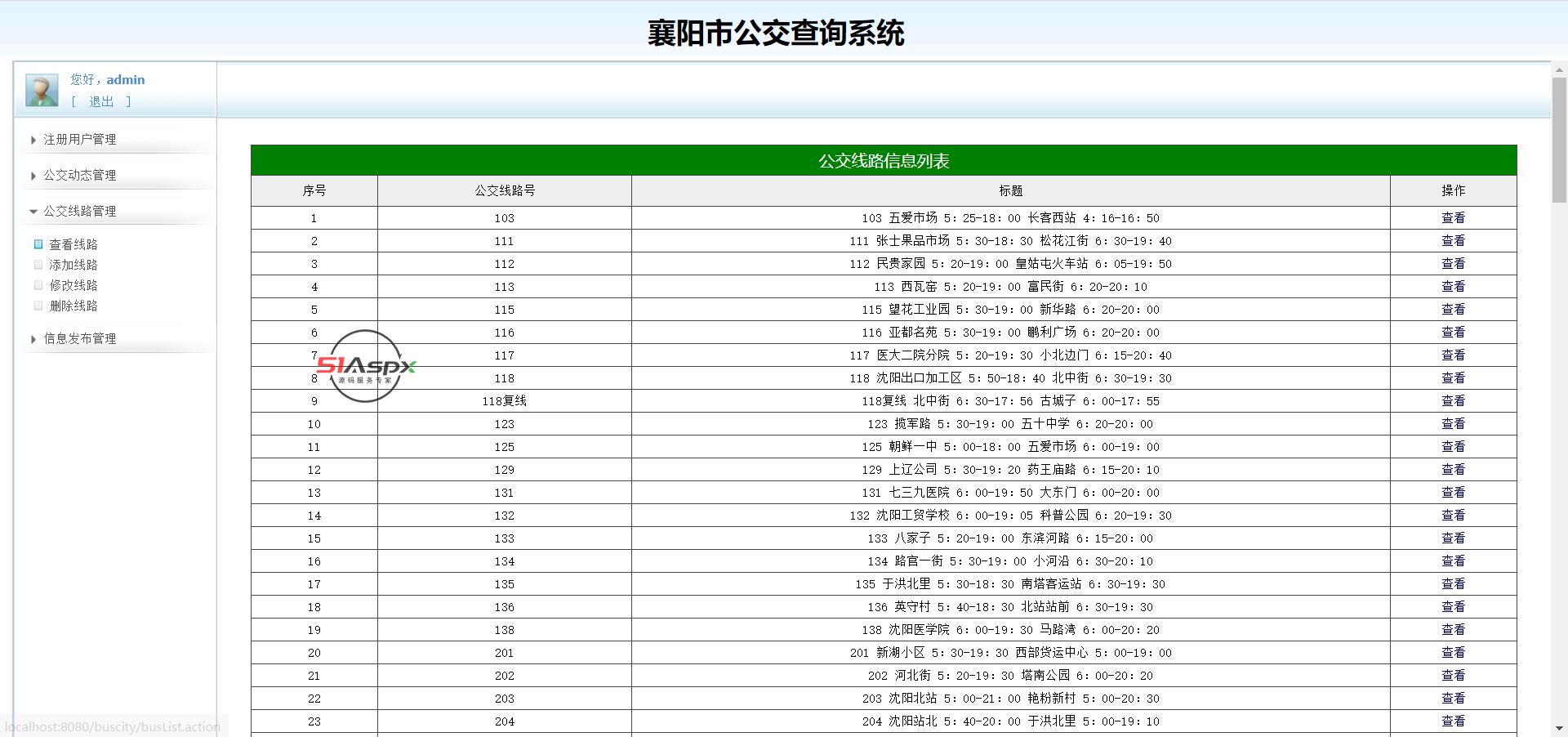
Task: View details for bus route 115
Action: point(1454,310)
